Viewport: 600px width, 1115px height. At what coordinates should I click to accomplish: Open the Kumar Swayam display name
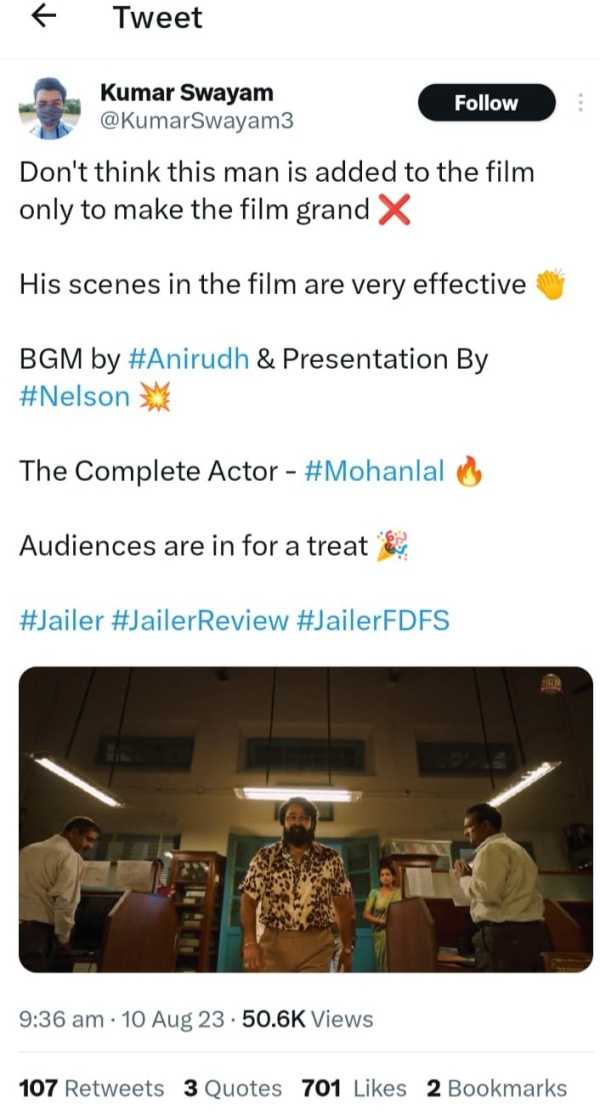pos(186,92)
